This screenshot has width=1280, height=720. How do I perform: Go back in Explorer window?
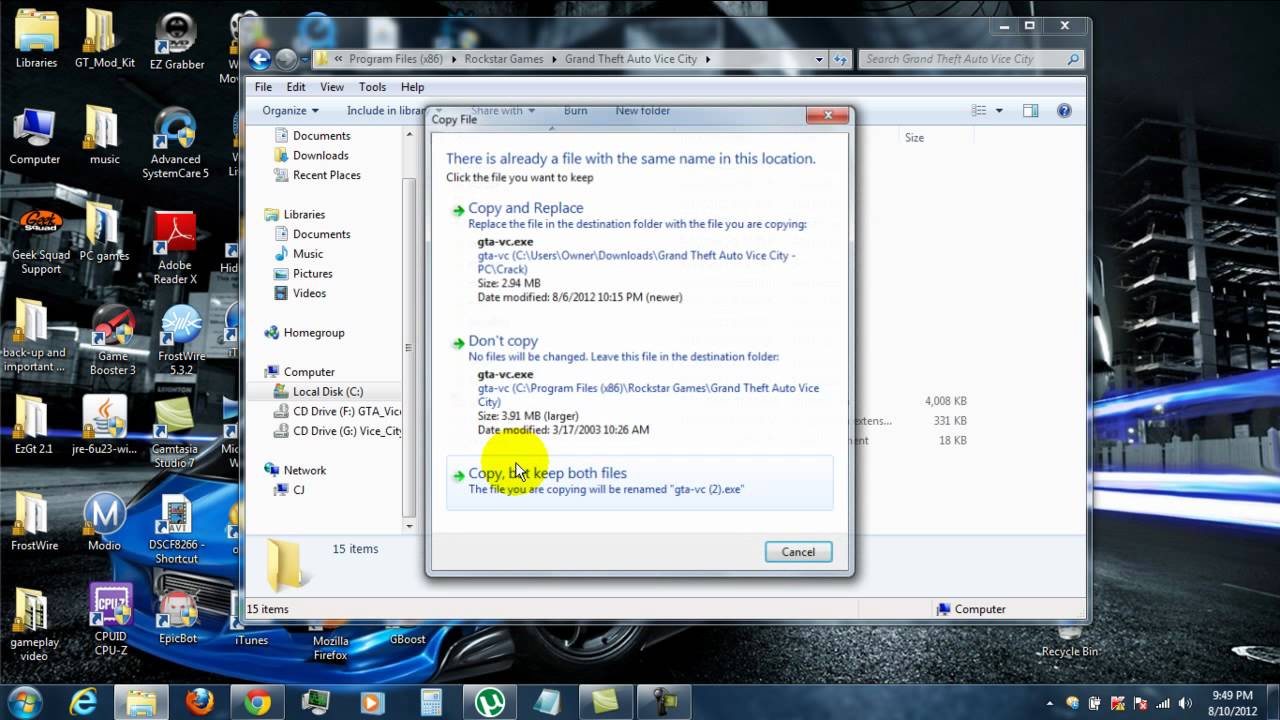pos(260,59)
